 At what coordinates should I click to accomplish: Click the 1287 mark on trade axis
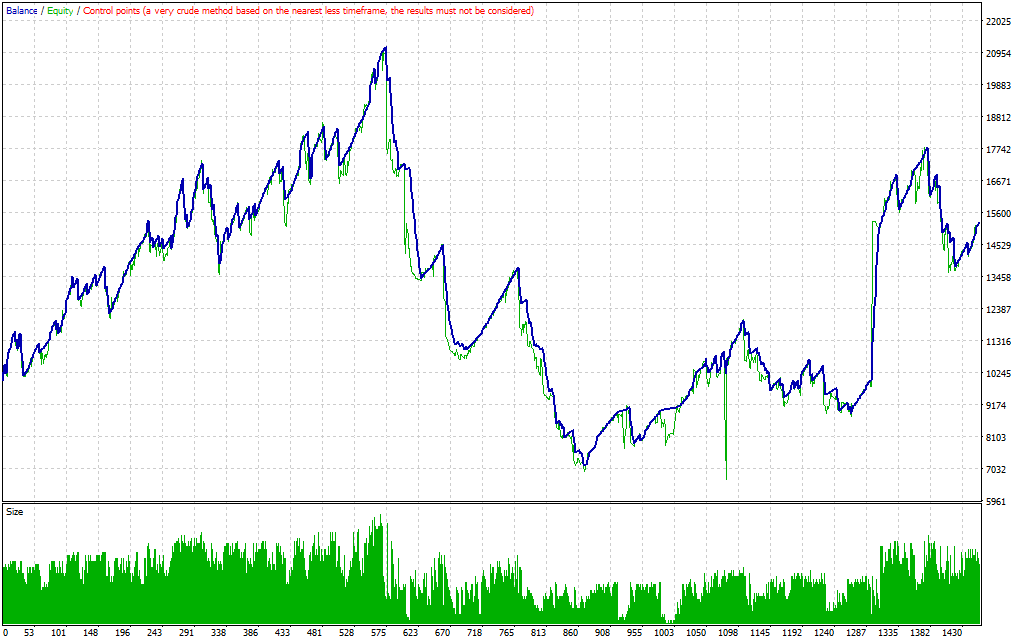856,633
